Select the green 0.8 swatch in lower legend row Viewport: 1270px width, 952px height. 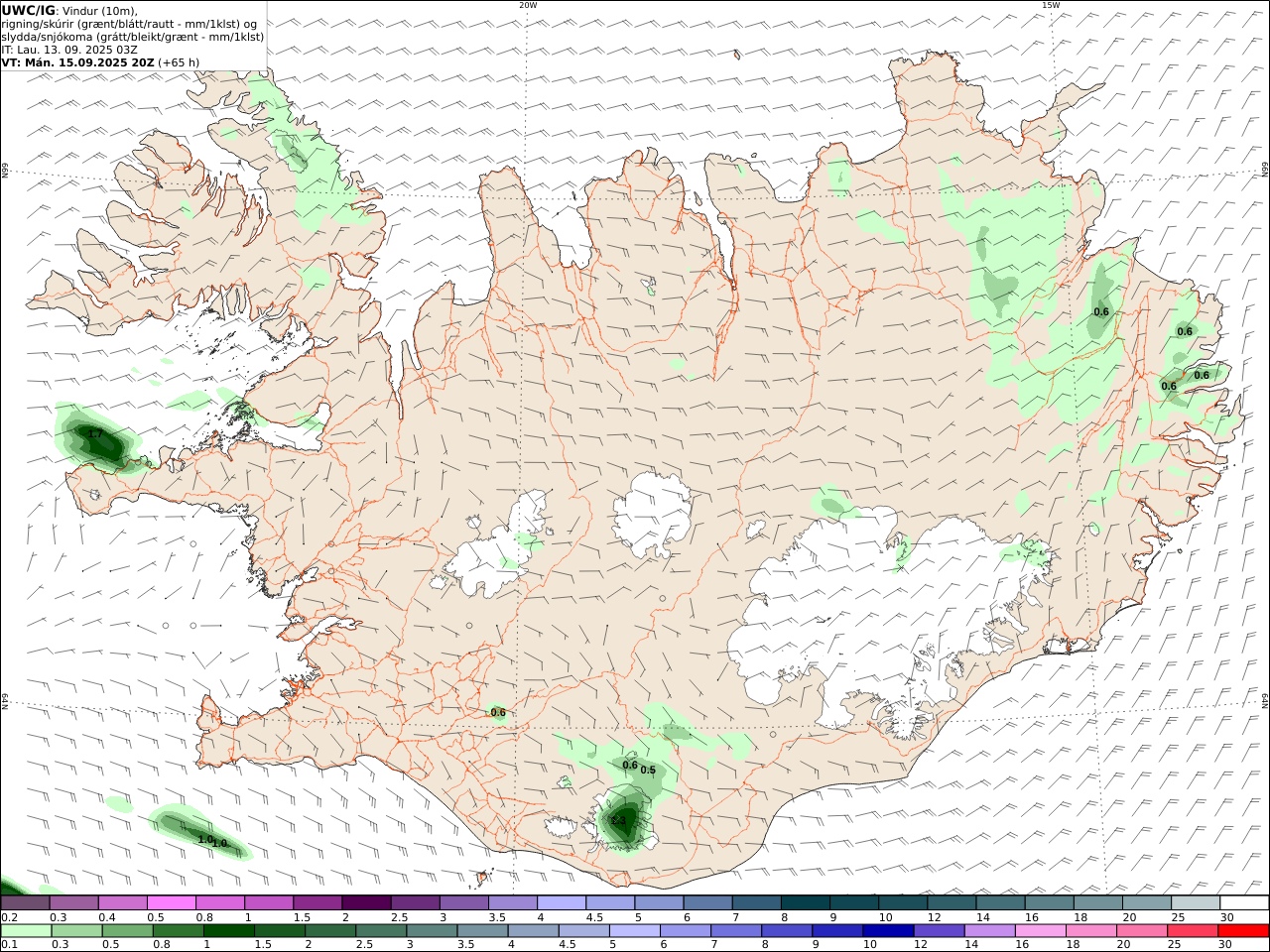pos(179,931)
